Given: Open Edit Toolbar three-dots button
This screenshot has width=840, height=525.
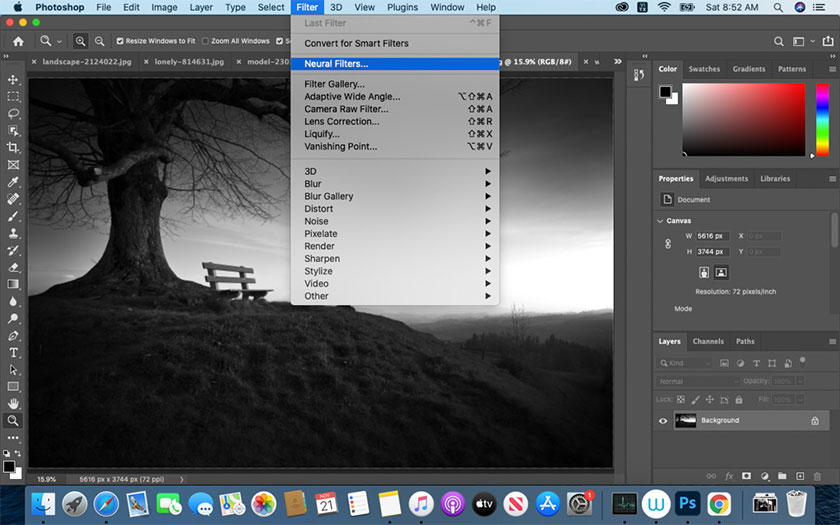Looking at the screenshot, I should [x=13, y=438].
